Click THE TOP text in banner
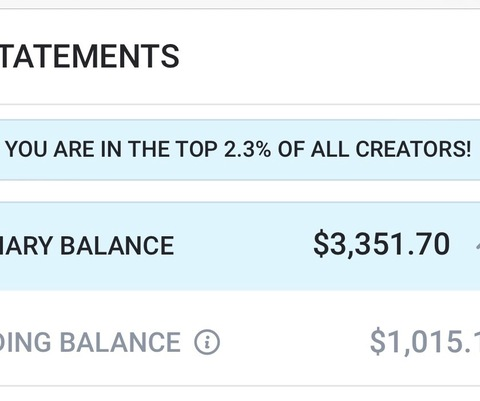This screenshot has width=480, height=401. pos(173,149)
